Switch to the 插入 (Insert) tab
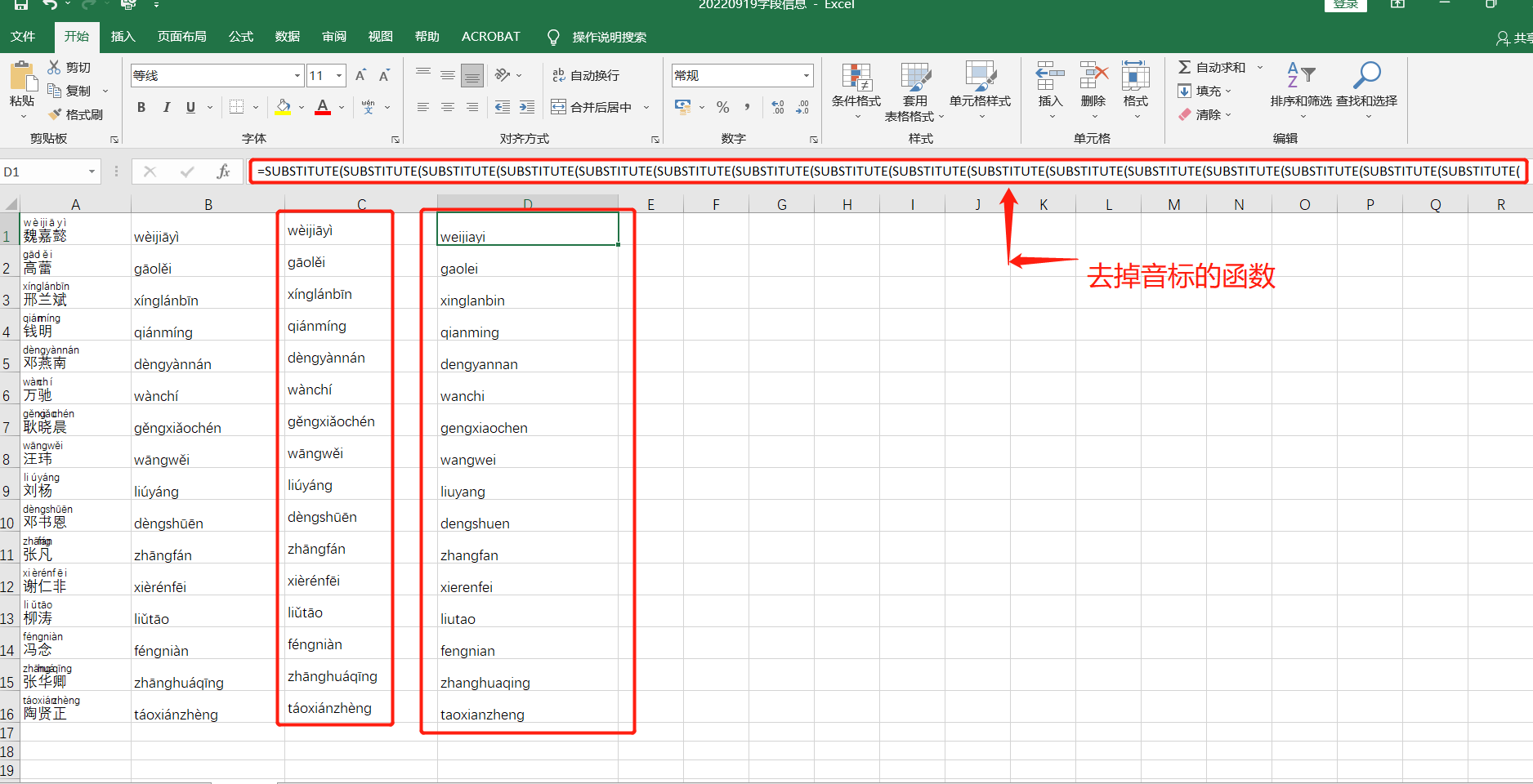The height and width of the screenshot is (784, 1533). pos(123,37)
